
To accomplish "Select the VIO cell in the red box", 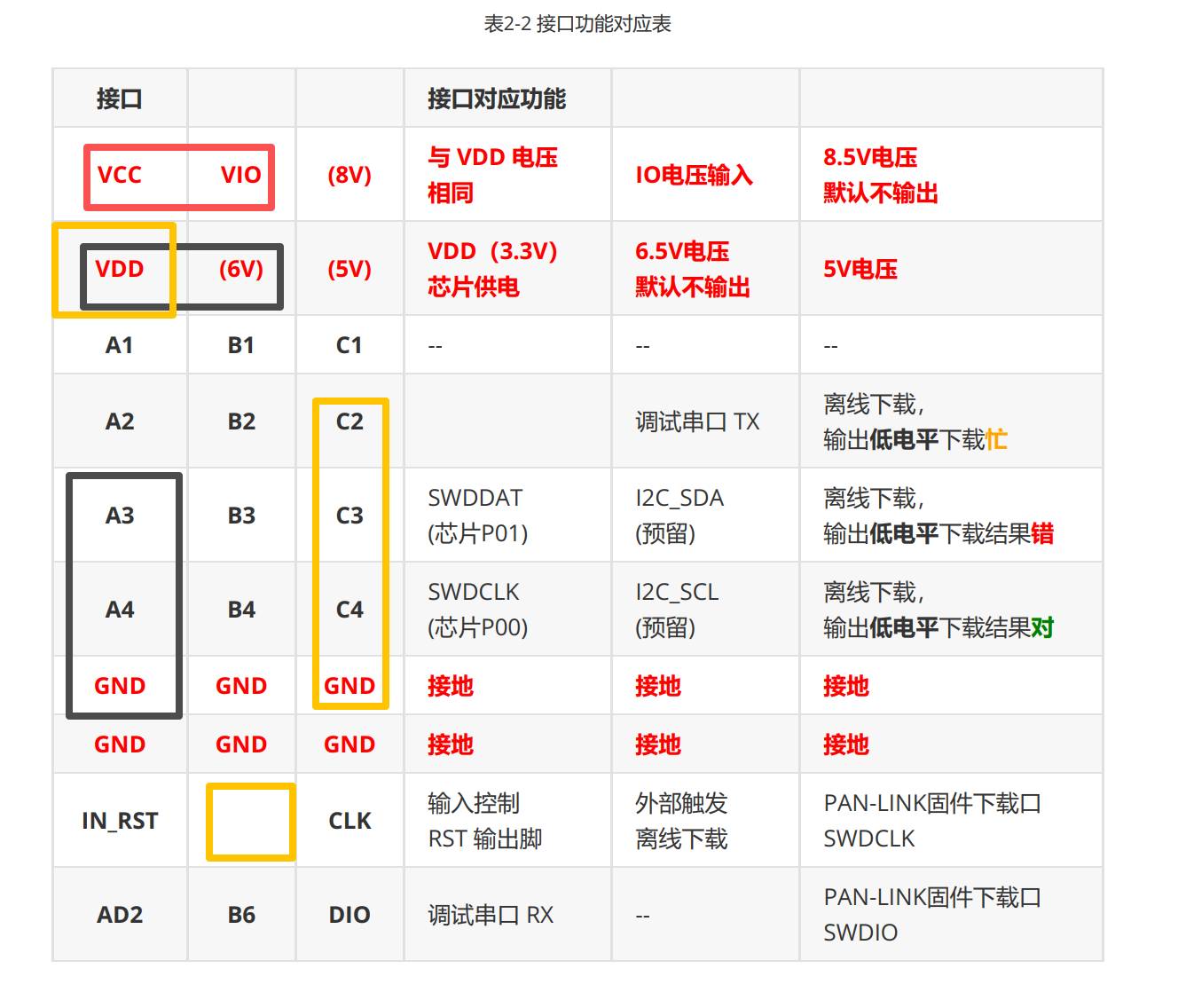I will [240, 175].
